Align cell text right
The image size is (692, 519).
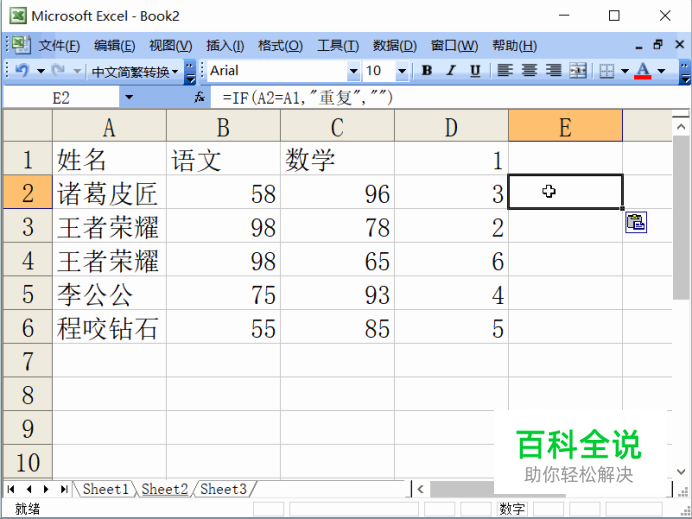(x=553, y=71)
